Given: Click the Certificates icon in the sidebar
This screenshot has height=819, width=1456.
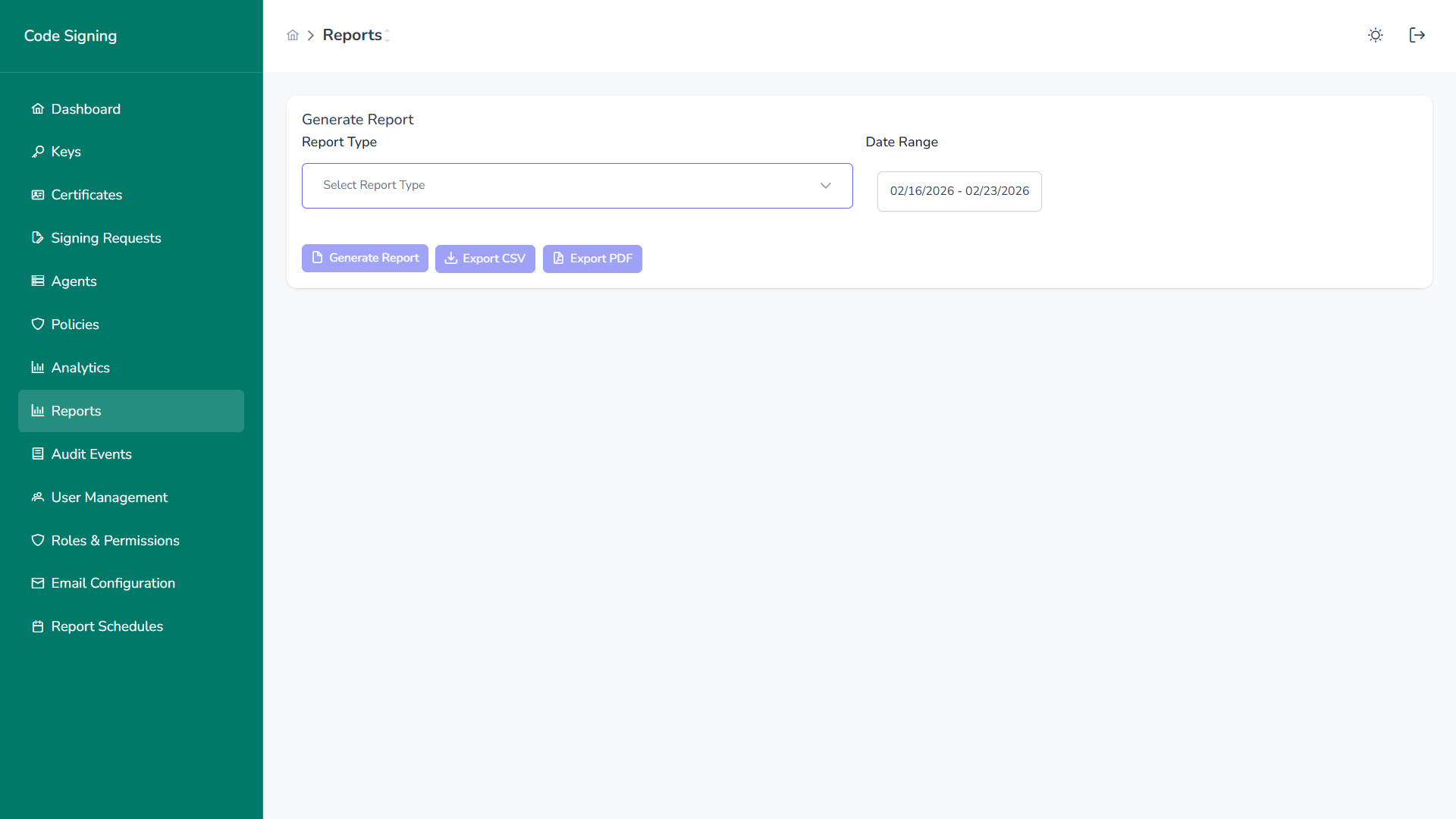Looking at the screenshot, I should [37, 194].
